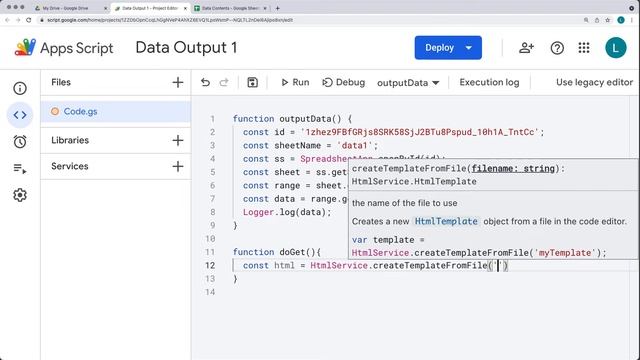Select the Code.gs file
Image resolution: width=640 pixels, height=360 pixels.
pyautogui.click(x=116, y=111)
